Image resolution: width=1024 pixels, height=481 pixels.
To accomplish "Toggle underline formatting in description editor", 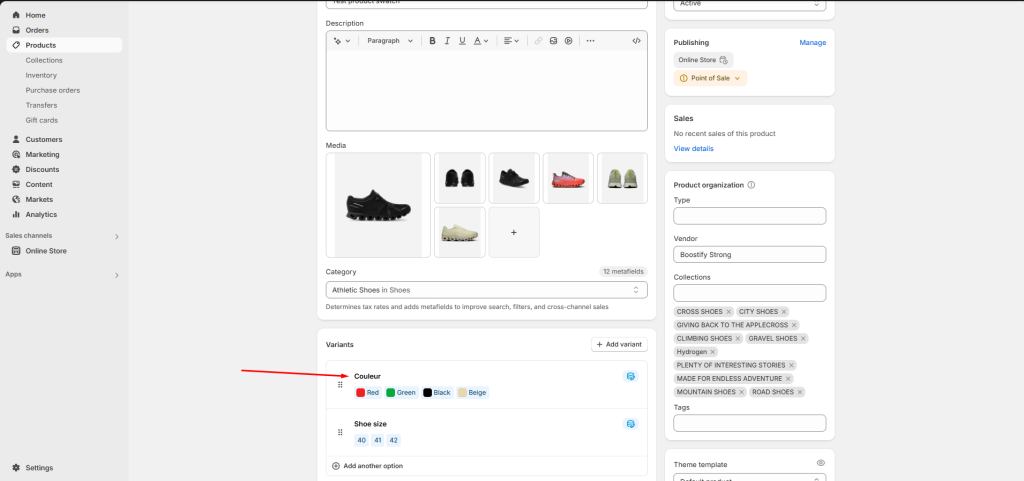I will coord(462,40).
